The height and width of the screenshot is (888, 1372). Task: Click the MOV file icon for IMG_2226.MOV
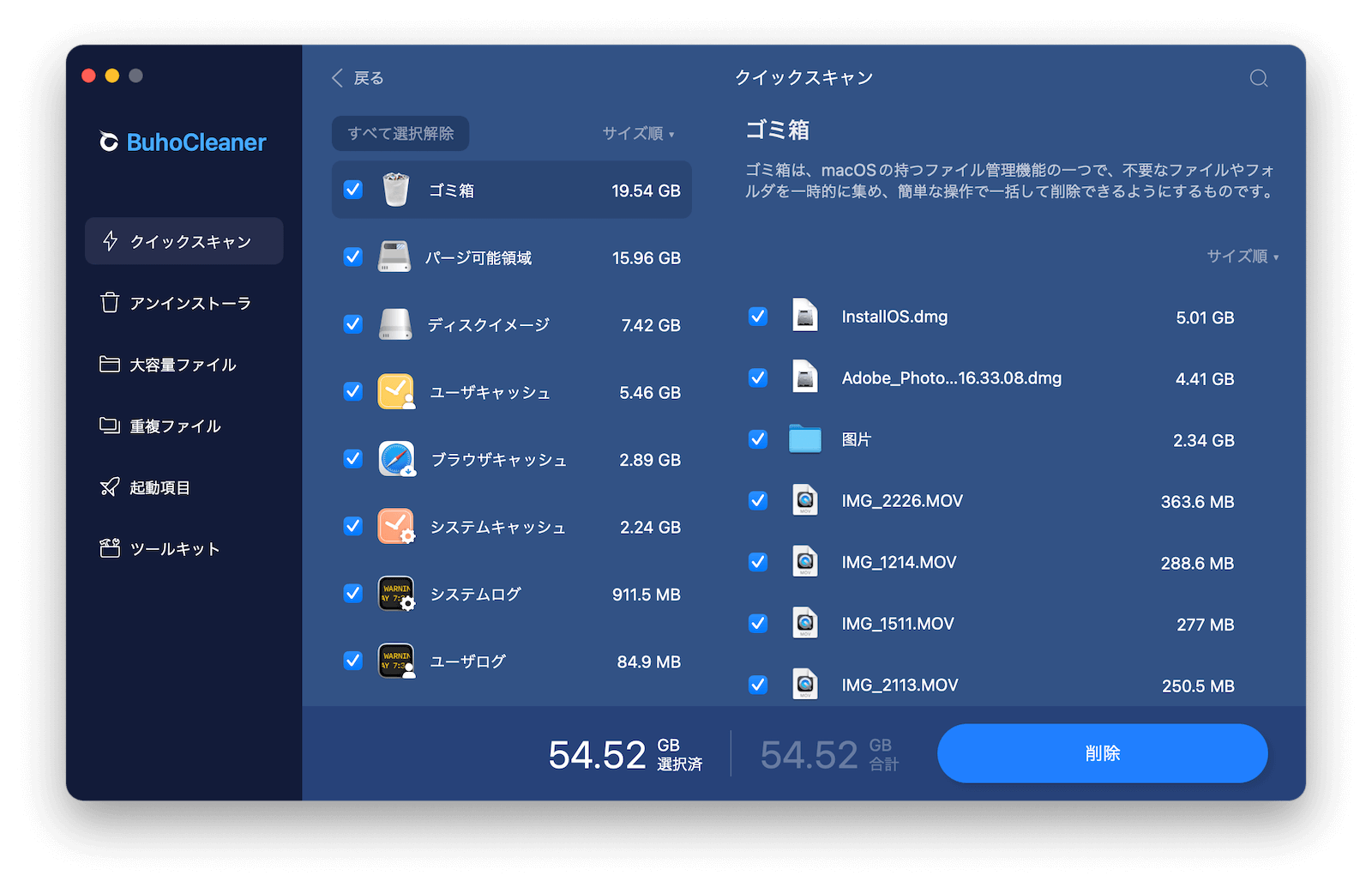point(804,500)
